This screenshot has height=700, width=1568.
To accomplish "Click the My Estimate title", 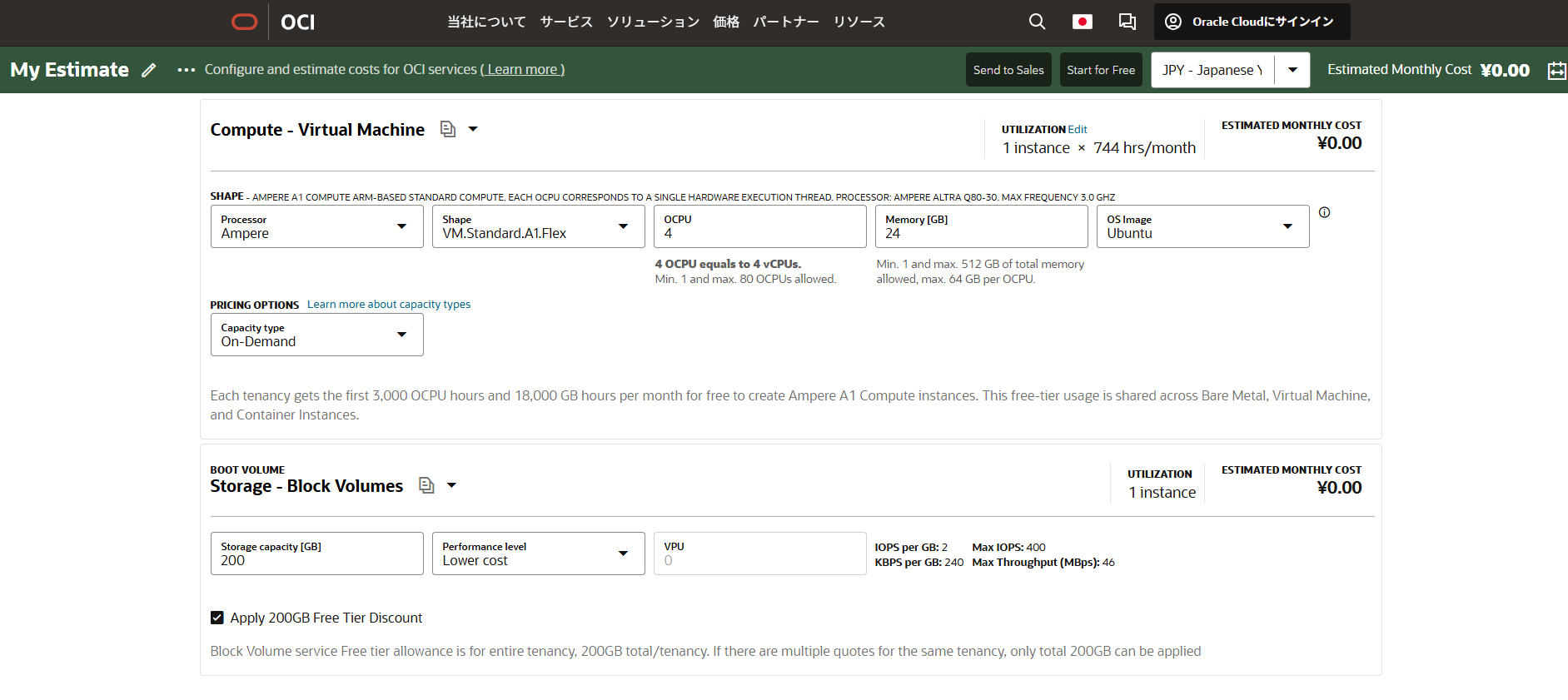I will point(69,70).
